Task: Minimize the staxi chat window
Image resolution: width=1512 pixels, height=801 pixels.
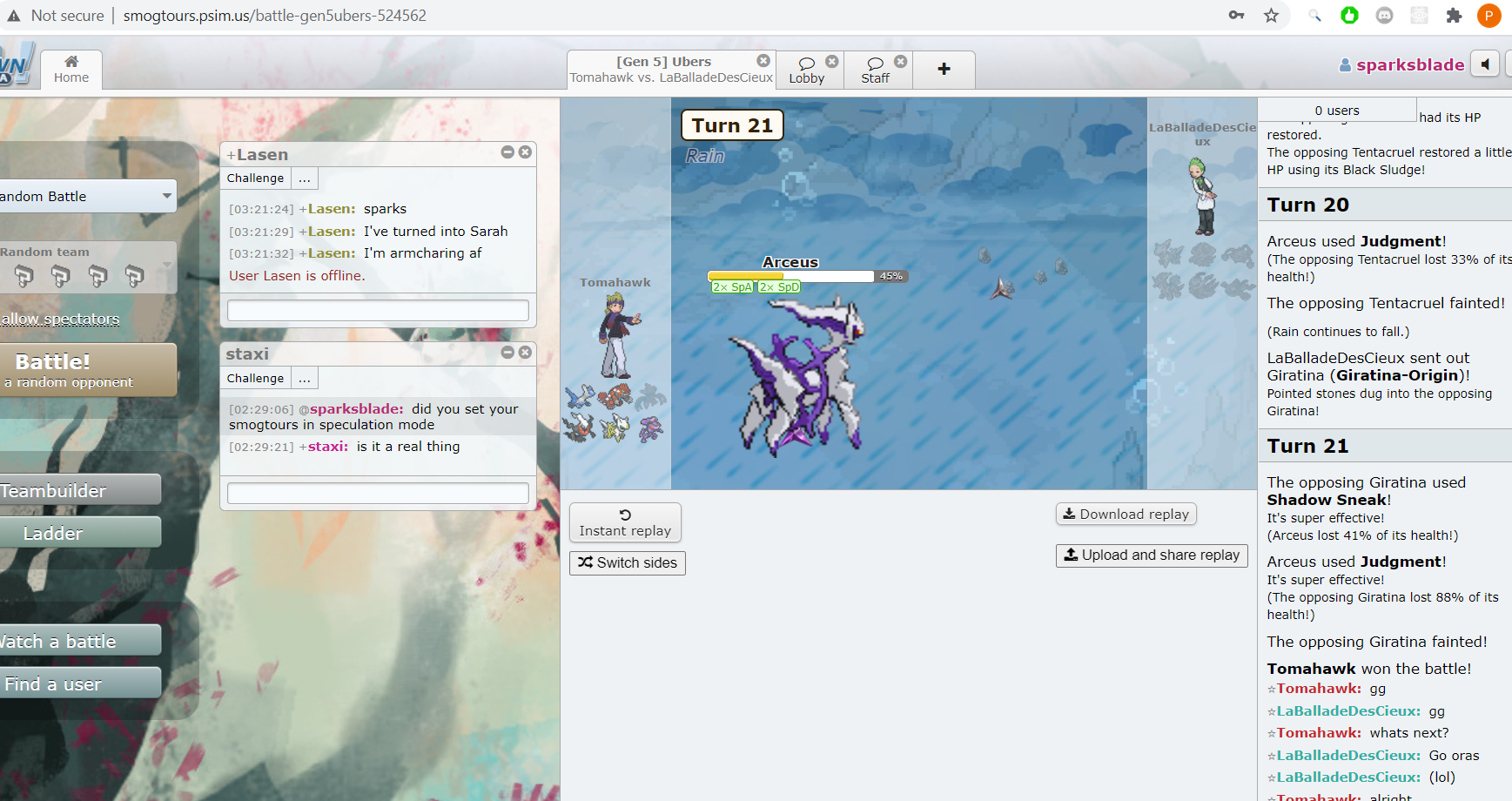Action: tap(507, 352)
